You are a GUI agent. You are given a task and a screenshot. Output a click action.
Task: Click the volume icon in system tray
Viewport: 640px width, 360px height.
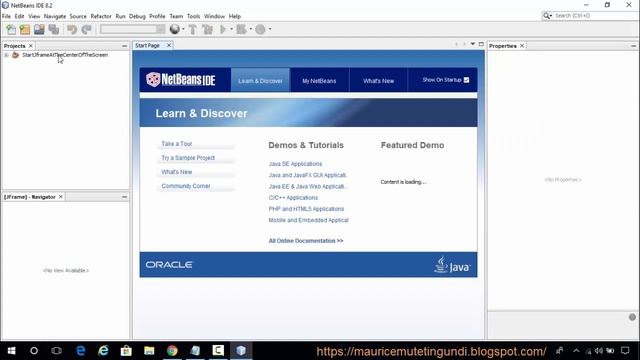[x=599, y=351]
